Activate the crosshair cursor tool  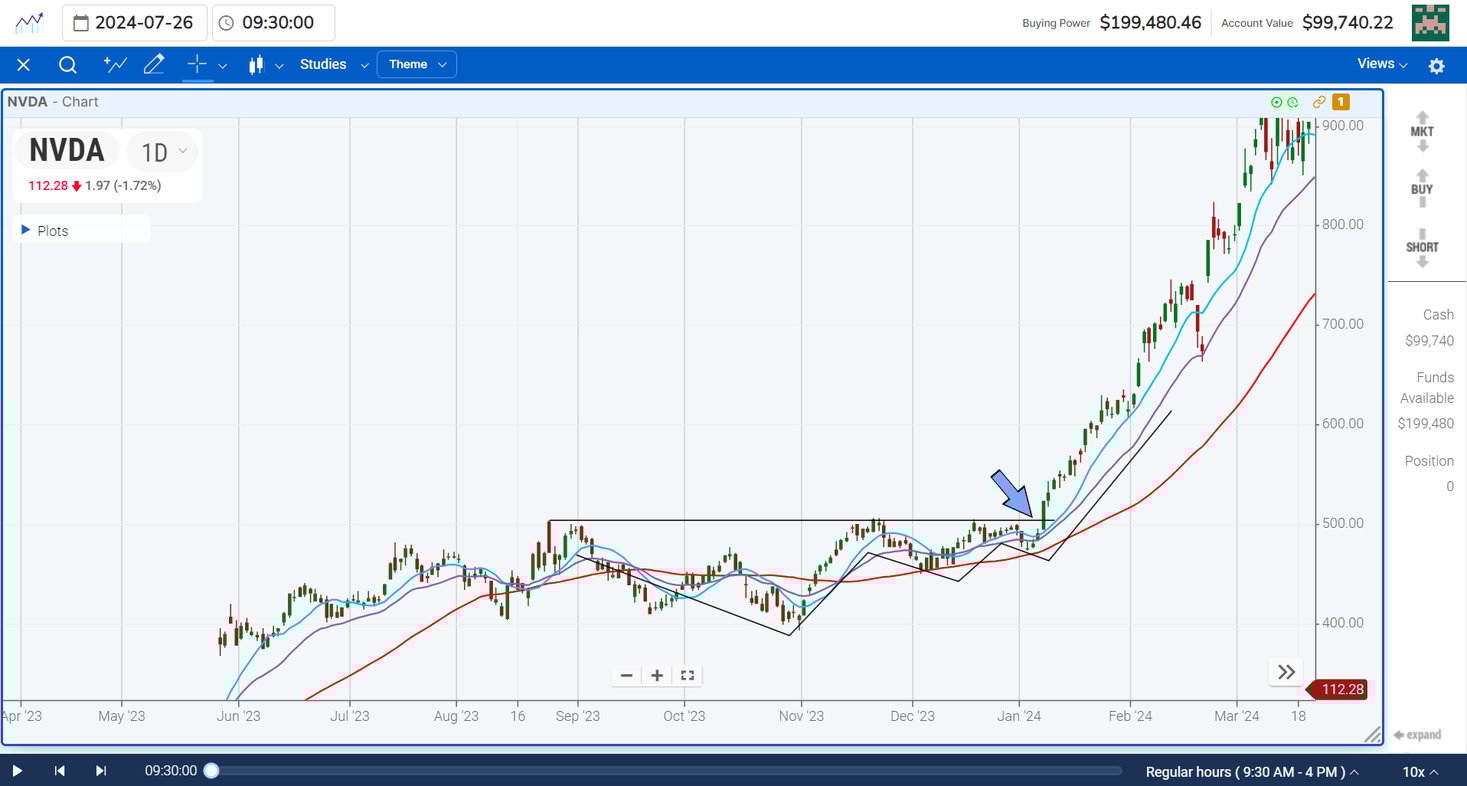coord(196,64)
